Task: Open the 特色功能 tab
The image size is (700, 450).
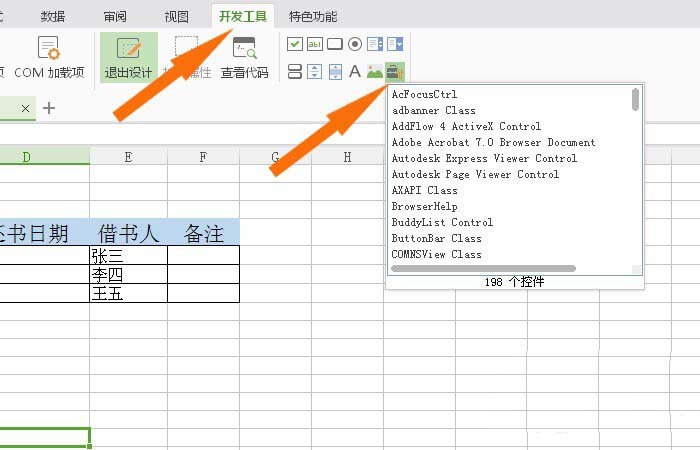Action: 313,16
